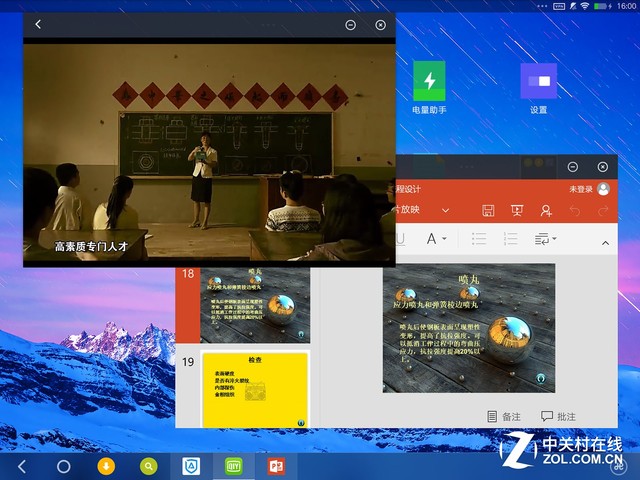The width and height of the screenshot is (640, 480).
Task: Click the green search icon in taskbar
Action: (x=148, y=466)
